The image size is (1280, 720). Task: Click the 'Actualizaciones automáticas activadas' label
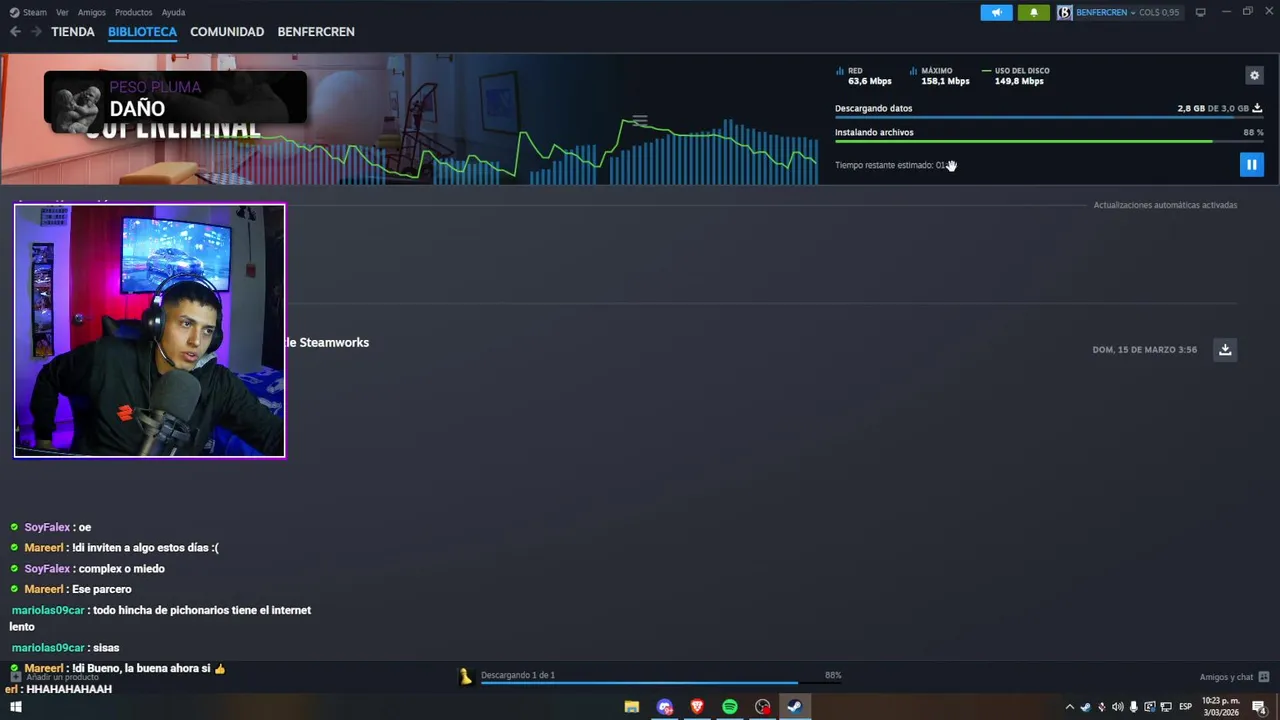pyautogui.click(x=1165, y=205)
